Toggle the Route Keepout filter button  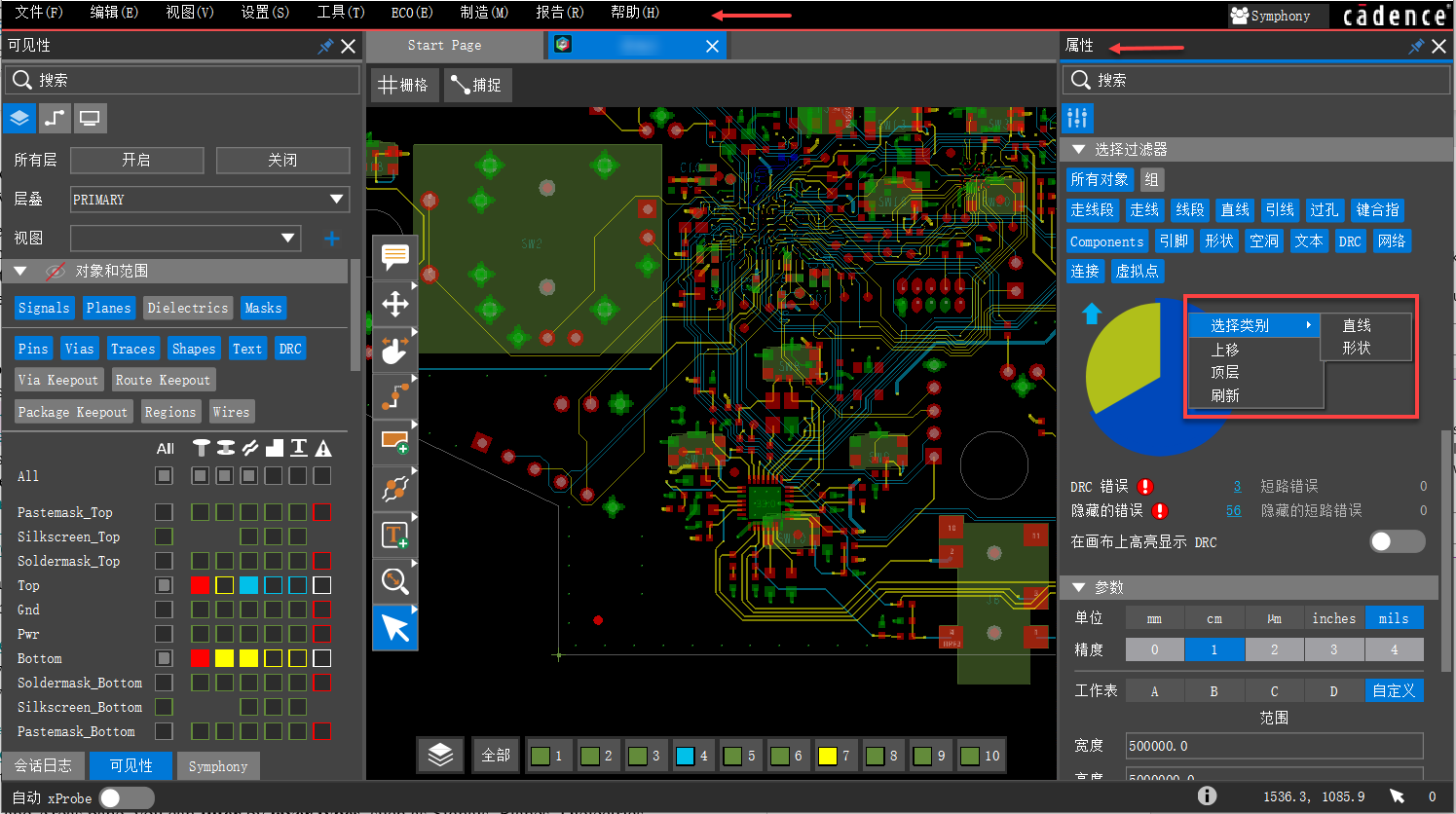(x=163, y=380)
